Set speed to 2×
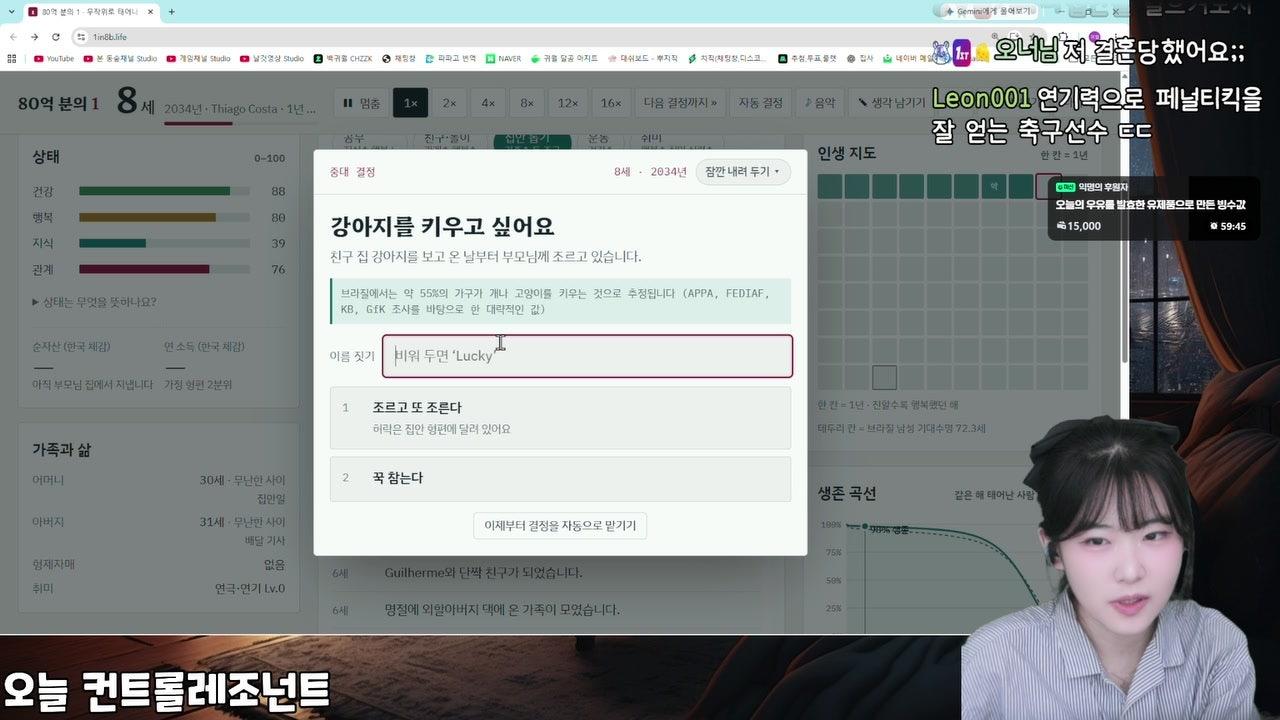This screenshot has width=1280, height=720. click(x=449, y=103)
